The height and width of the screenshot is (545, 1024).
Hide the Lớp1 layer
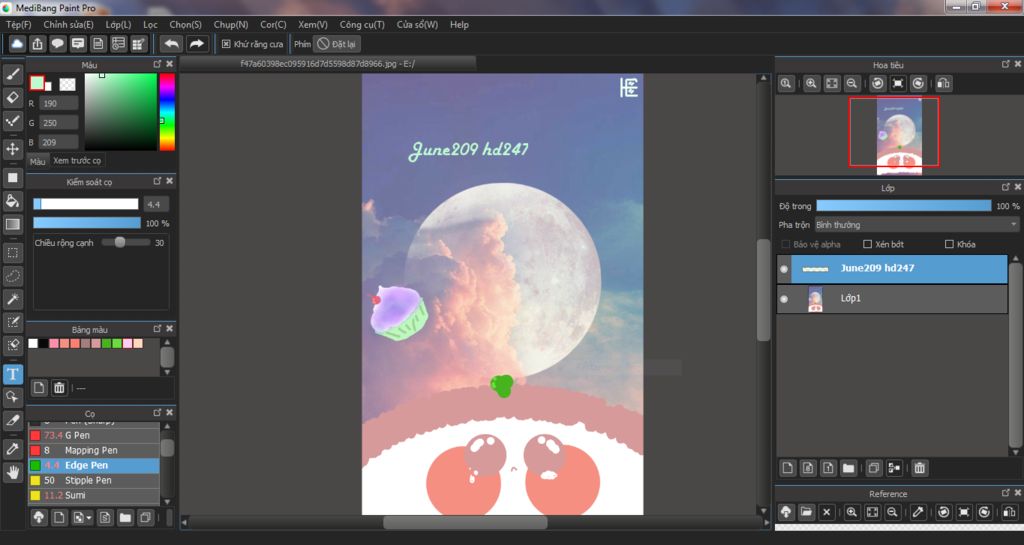click(784, 299)
